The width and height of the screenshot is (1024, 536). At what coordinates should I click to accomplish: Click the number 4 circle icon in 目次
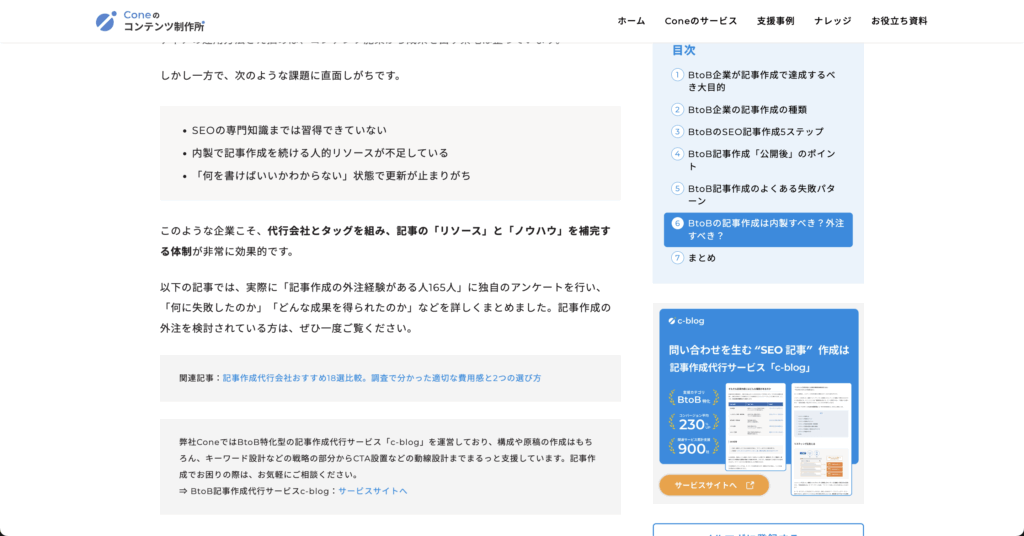[x=677, y=154]
